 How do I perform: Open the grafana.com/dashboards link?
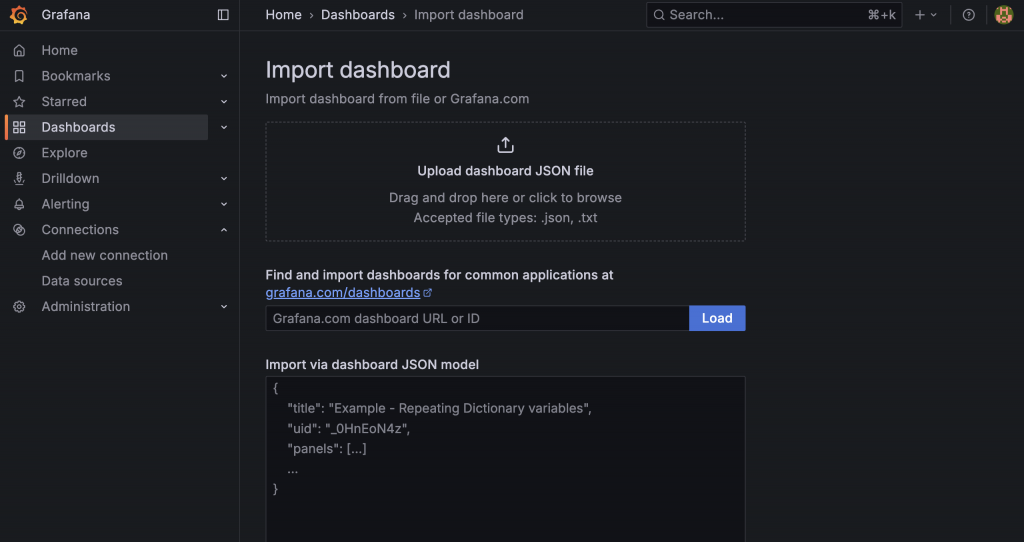(343, 293)
